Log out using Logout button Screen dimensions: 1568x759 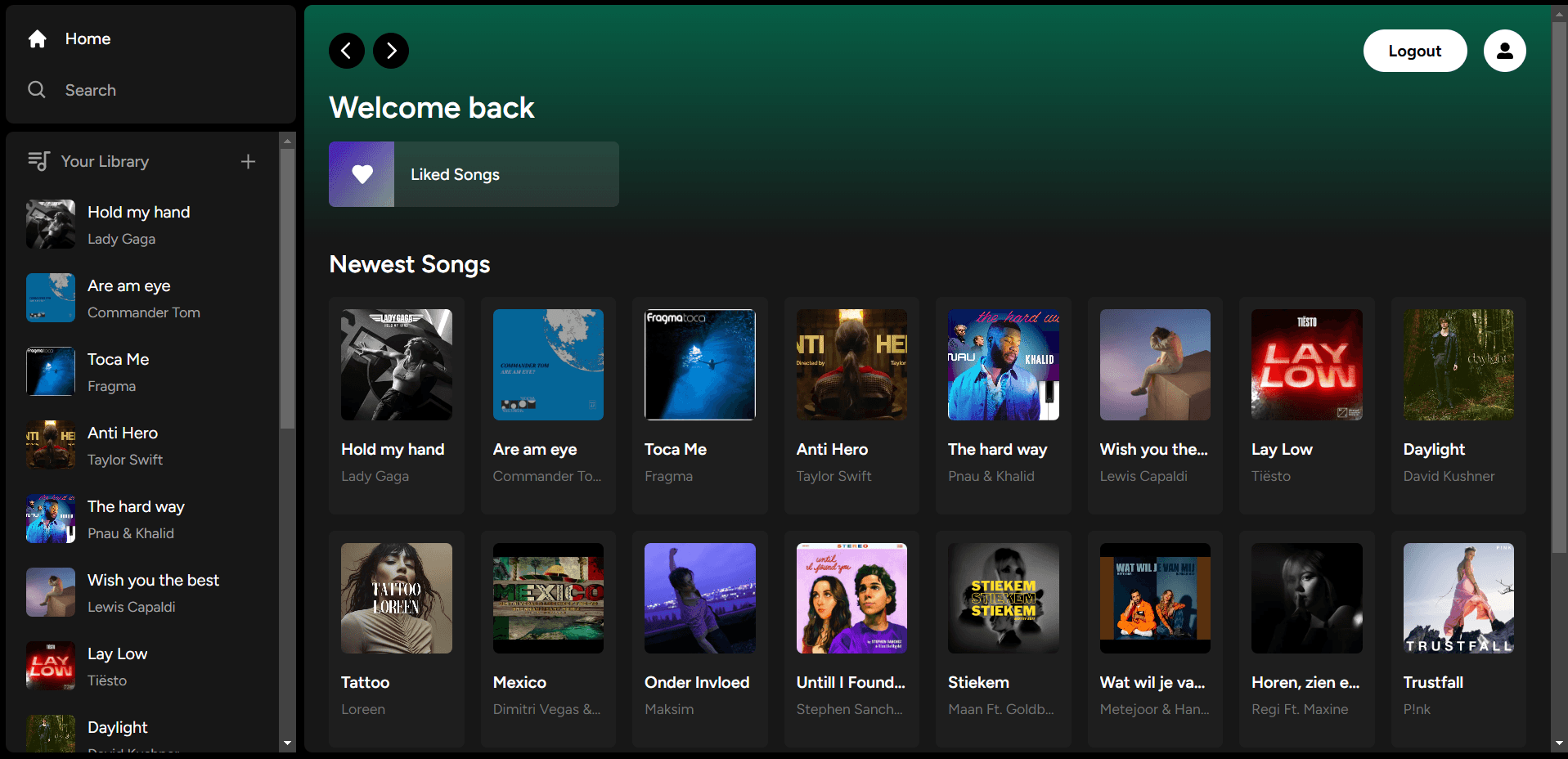pos(1414,51)
